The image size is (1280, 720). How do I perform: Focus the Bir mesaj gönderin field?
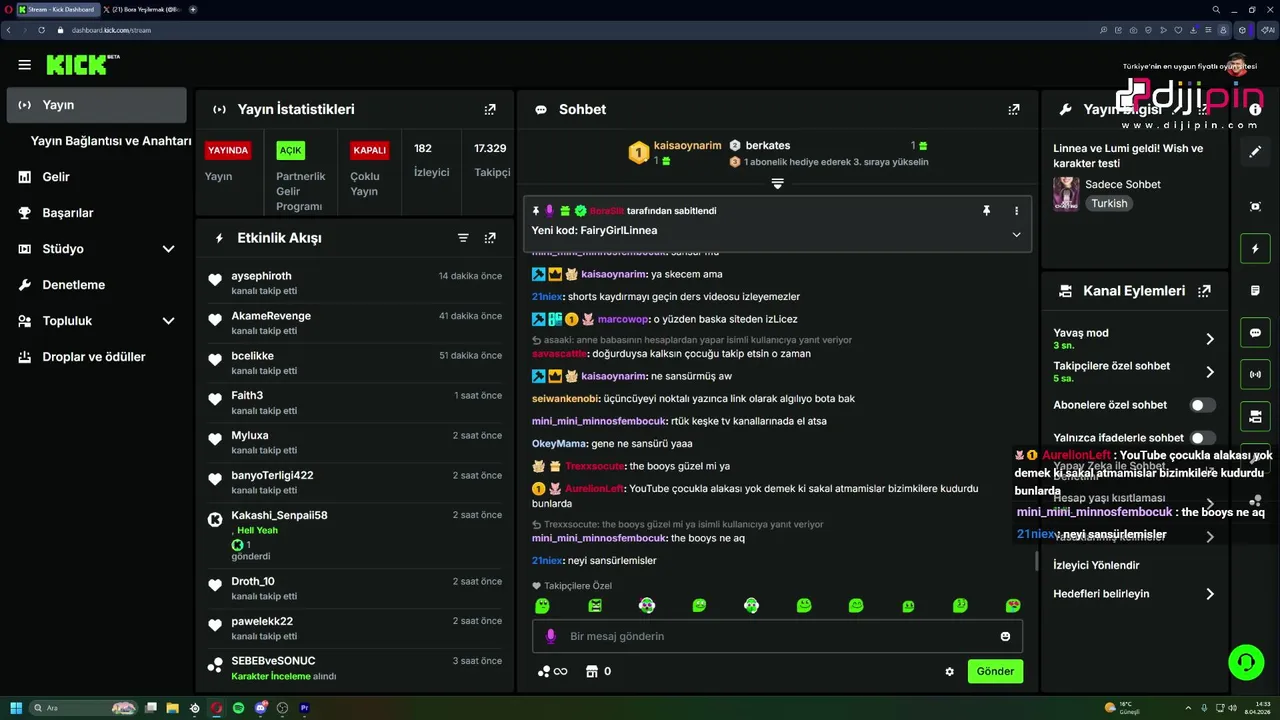777,636
